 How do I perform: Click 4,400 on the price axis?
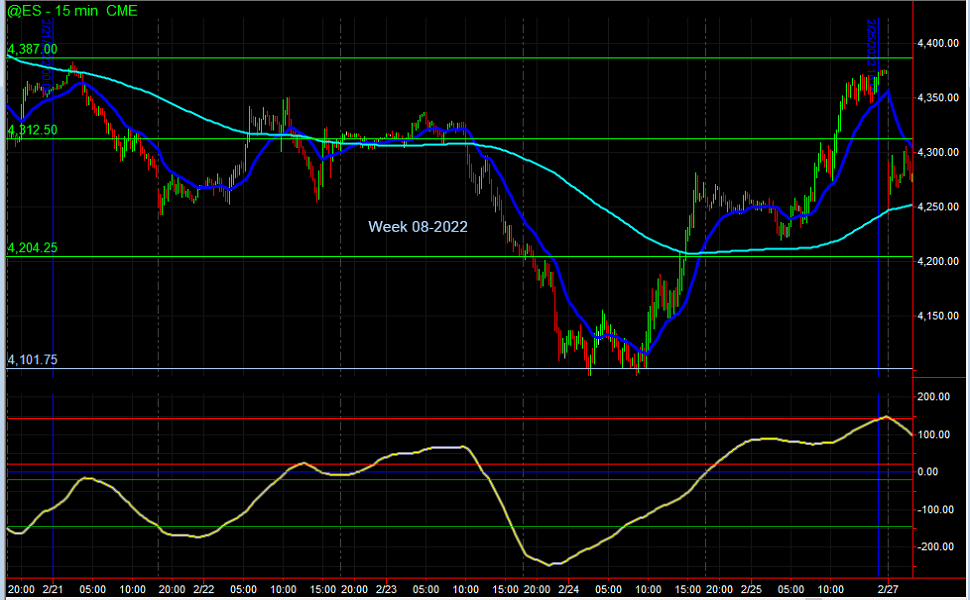point(937,44)
